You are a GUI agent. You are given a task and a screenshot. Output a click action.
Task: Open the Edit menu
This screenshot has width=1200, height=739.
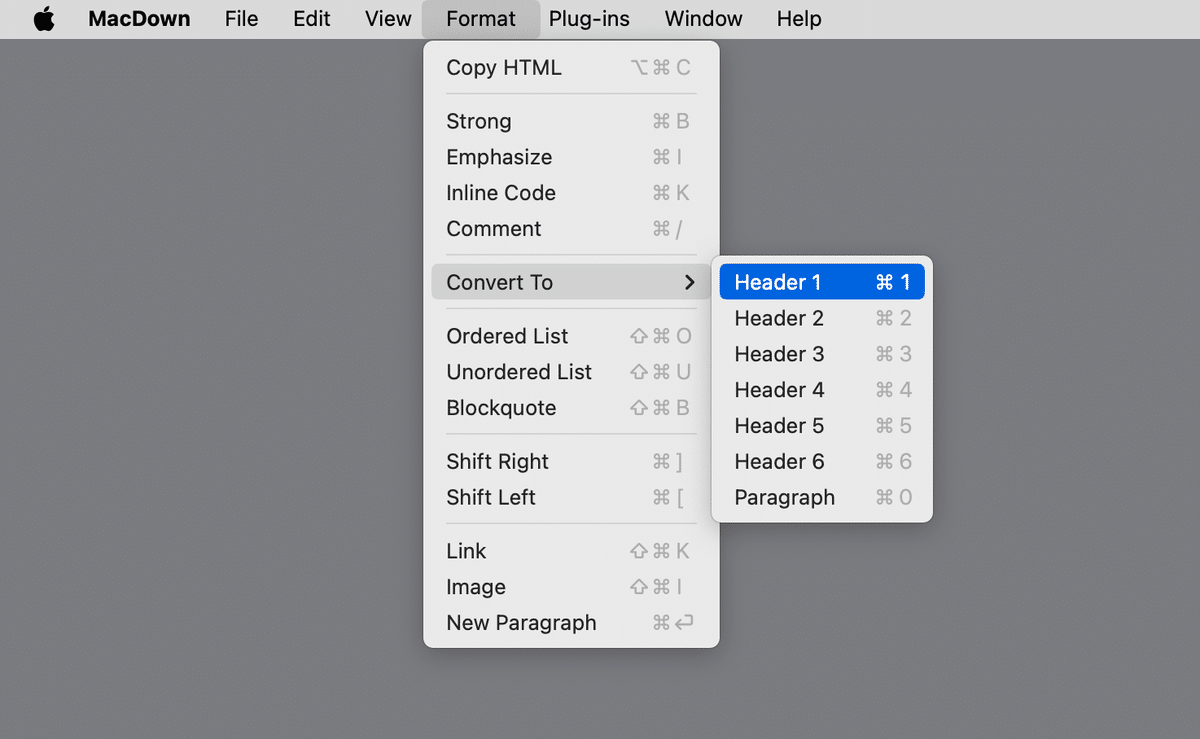pos(312,19)
